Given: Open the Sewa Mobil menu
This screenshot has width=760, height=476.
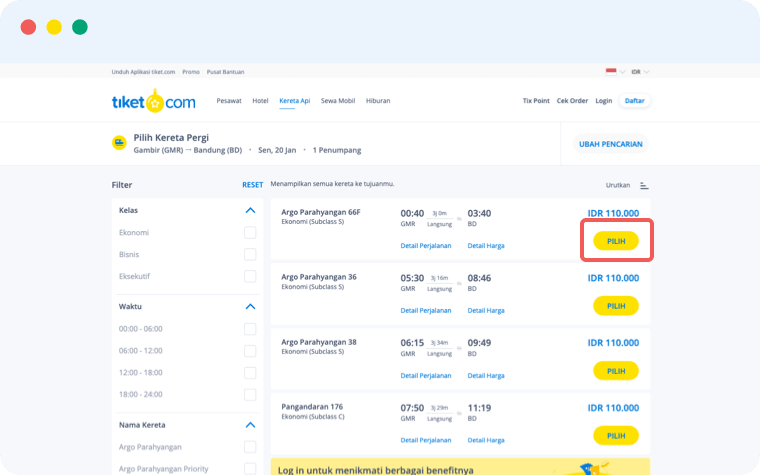Looking at the screenshot, I should (338, 101).
